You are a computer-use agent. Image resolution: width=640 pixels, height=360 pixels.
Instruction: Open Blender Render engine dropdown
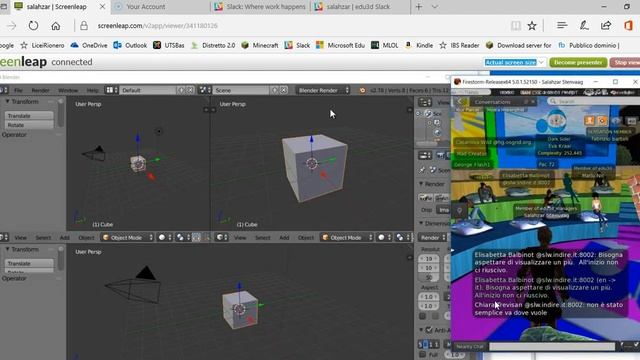[x=322, y=90]
